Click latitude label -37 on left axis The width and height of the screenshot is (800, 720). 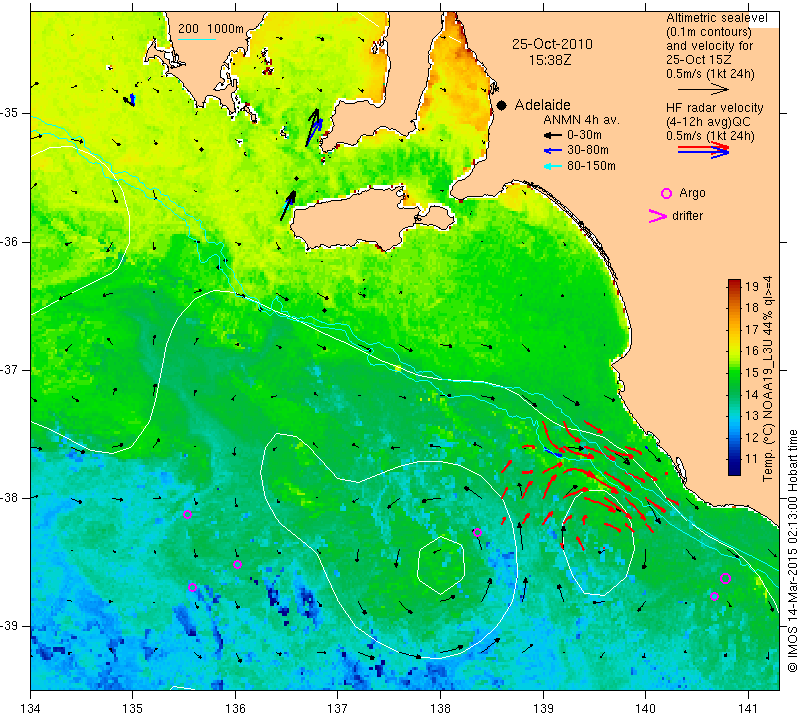[10, 369]
